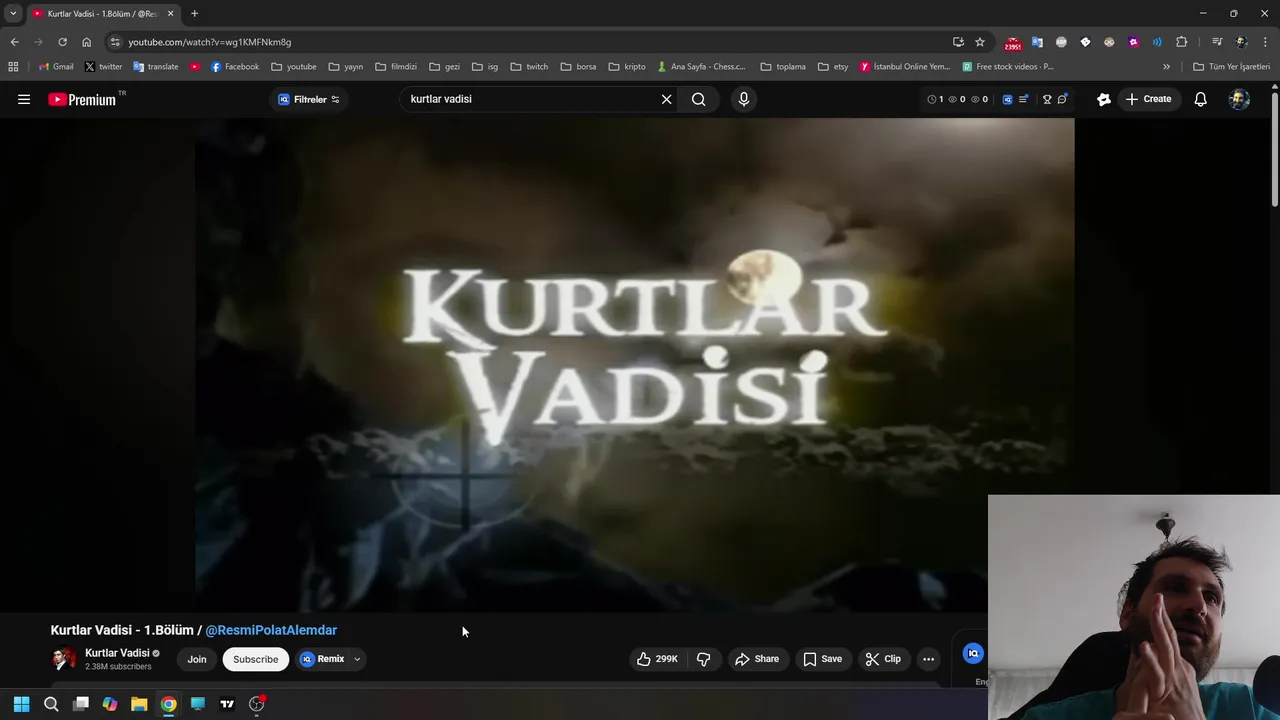Open the @ResmiPolatAlemdar link in title
The image size is (1280, 720).
[271, 630]
